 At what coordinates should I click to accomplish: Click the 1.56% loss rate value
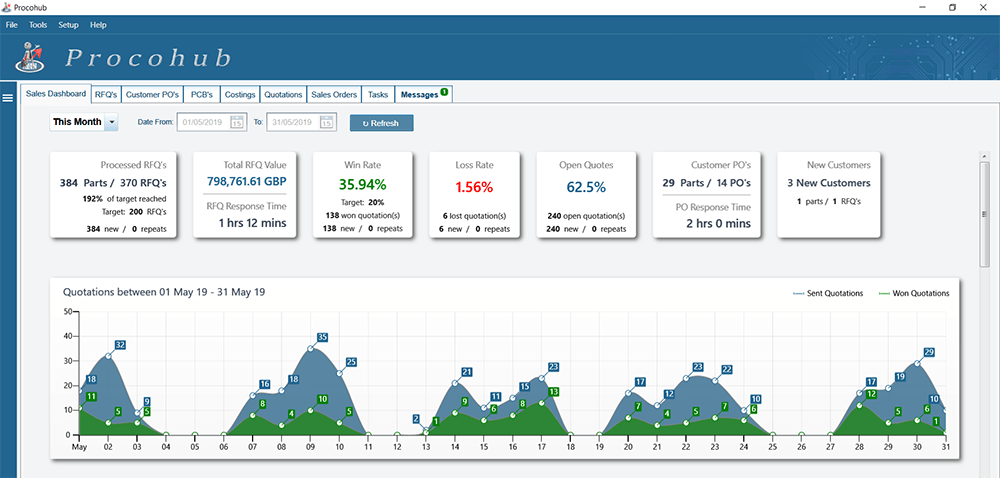pos(474,187)
